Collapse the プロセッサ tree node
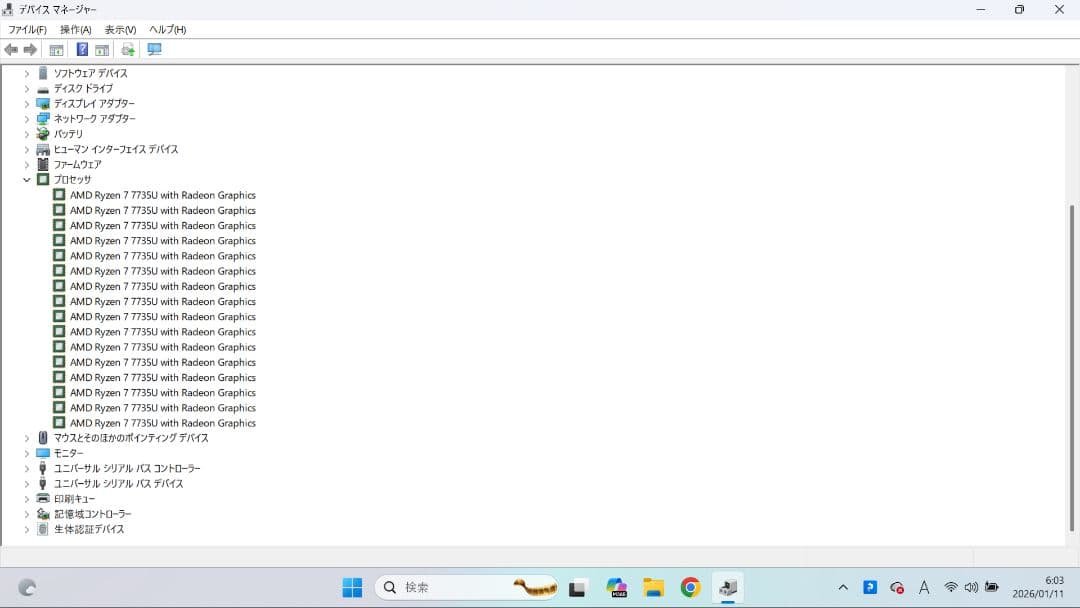The width and height of the screenshot is (1080, 608). pyautogui.click(x=27, y=180)
